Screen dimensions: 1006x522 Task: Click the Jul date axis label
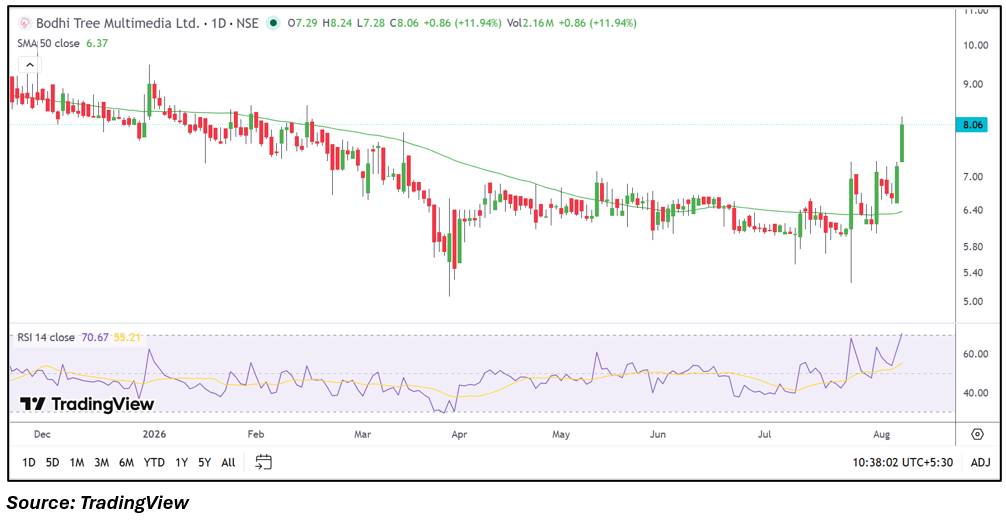764,434
